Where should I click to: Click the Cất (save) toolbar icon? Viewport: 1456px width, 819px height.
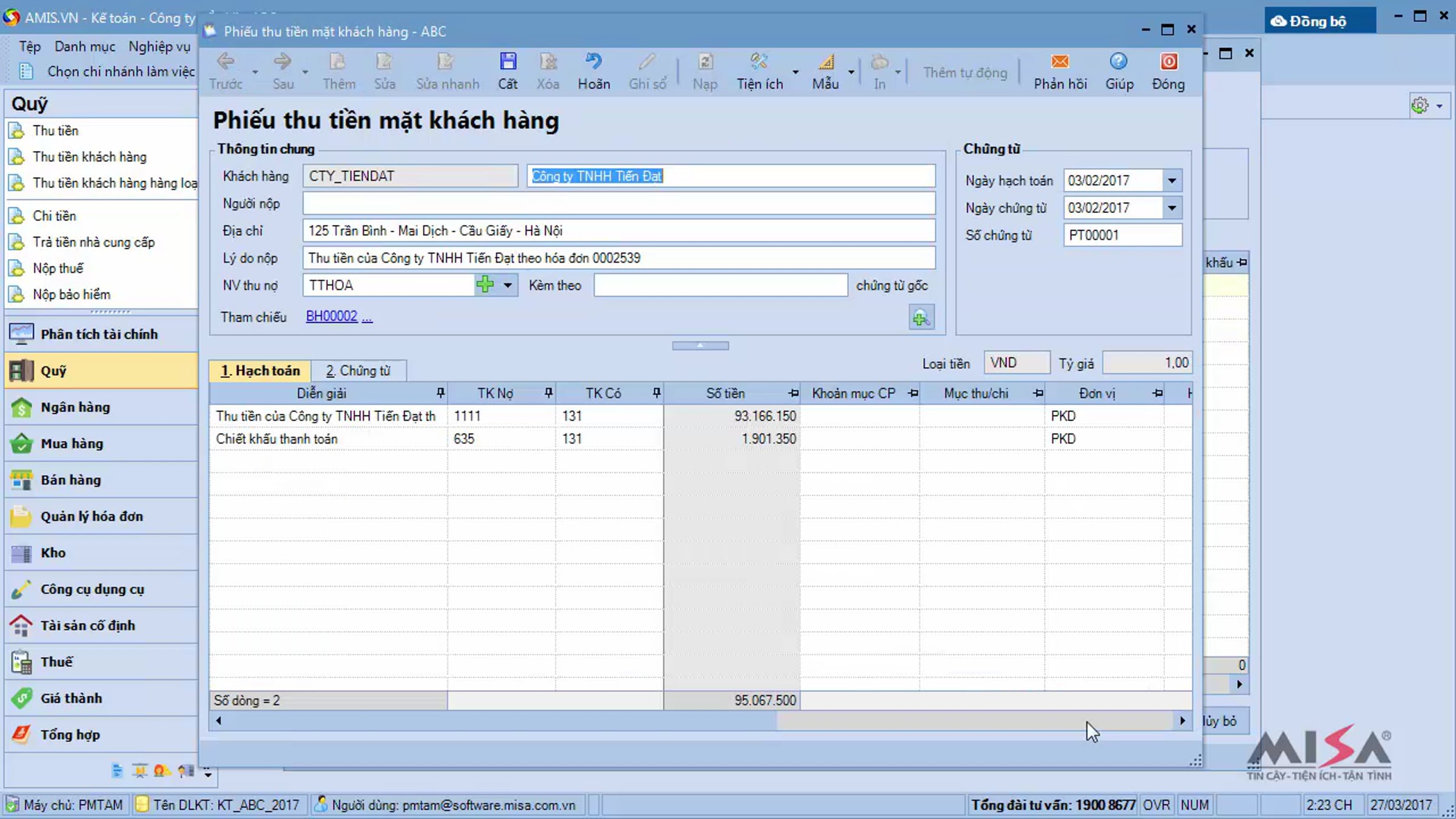click(508, 62)
